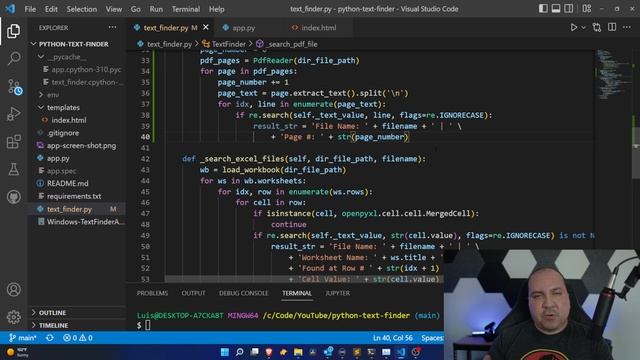Switch to the DEBUG CONSOLE panel tab
Viewport: 640px width, 360px height.
click(x=244, y=293)
